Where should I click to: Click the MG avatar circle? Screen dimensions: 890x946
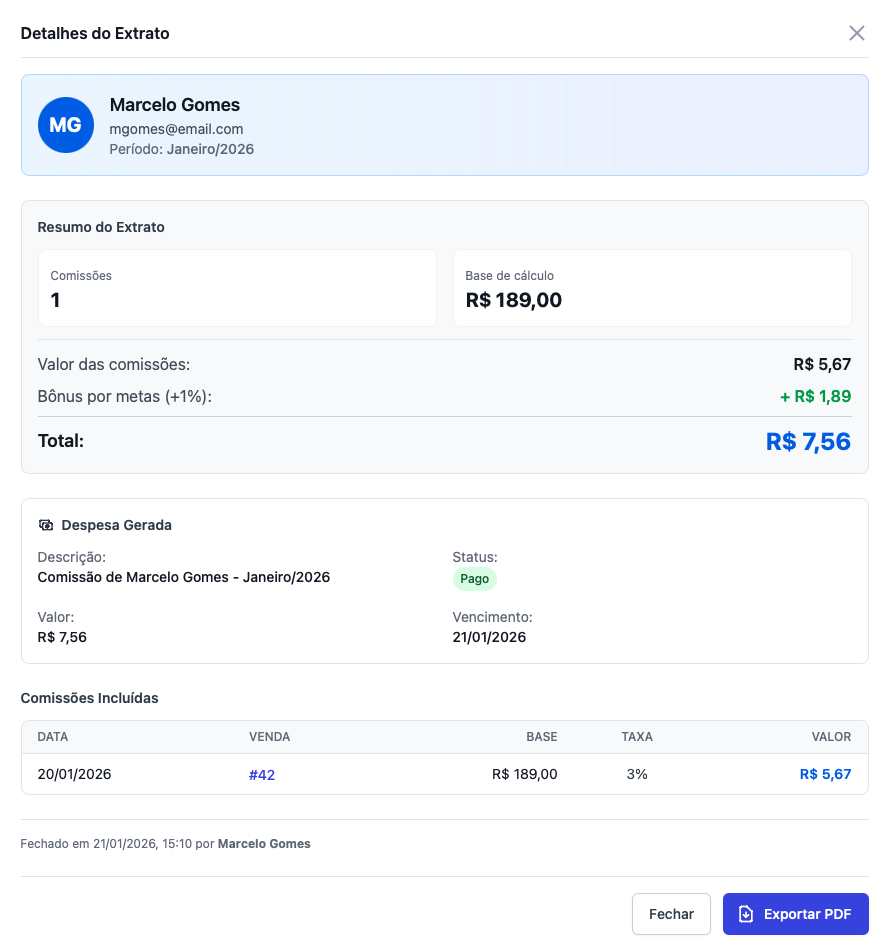click(65, 125)
